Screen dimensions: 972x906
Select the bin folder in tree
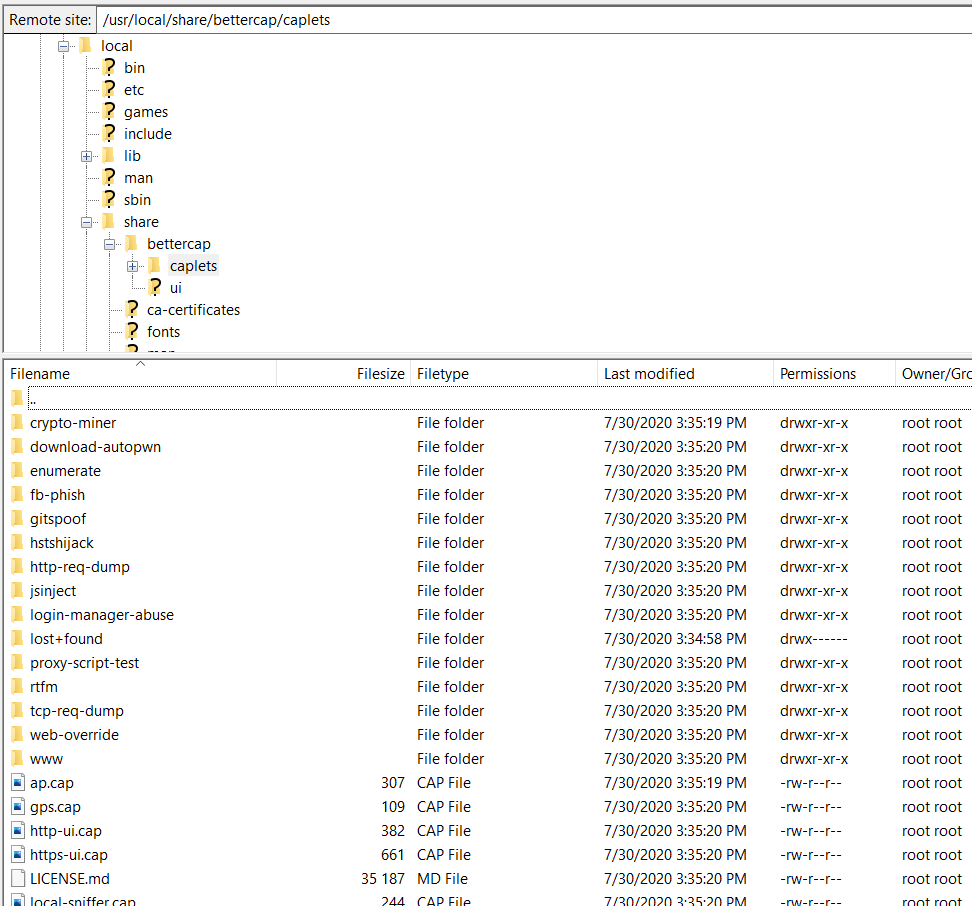[x=135, y=68]
